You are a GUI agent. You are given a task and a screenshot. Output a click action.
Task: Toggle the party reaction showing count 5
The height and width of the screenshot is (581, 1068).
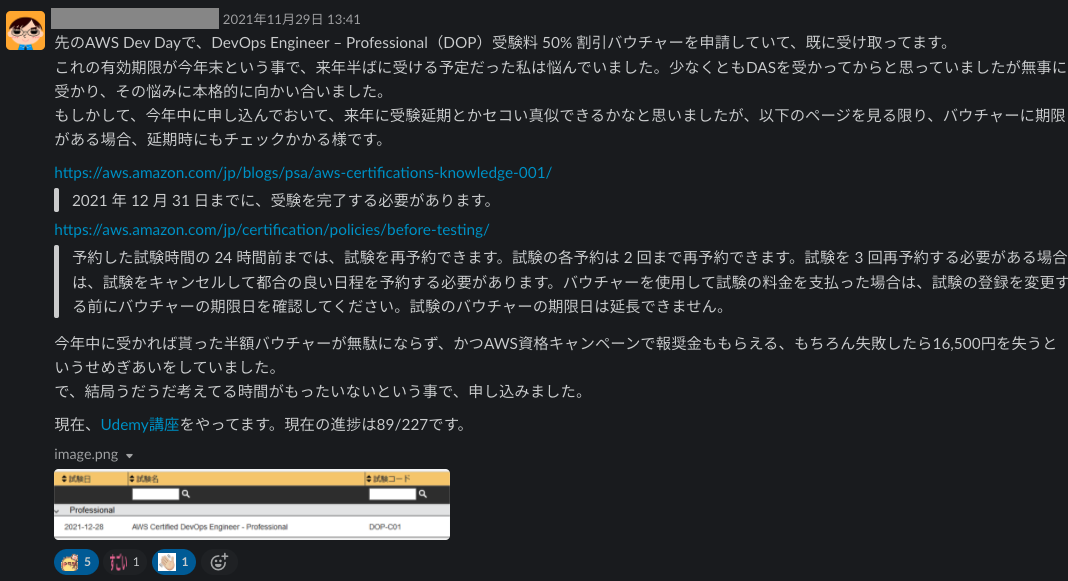click(76, 561)
